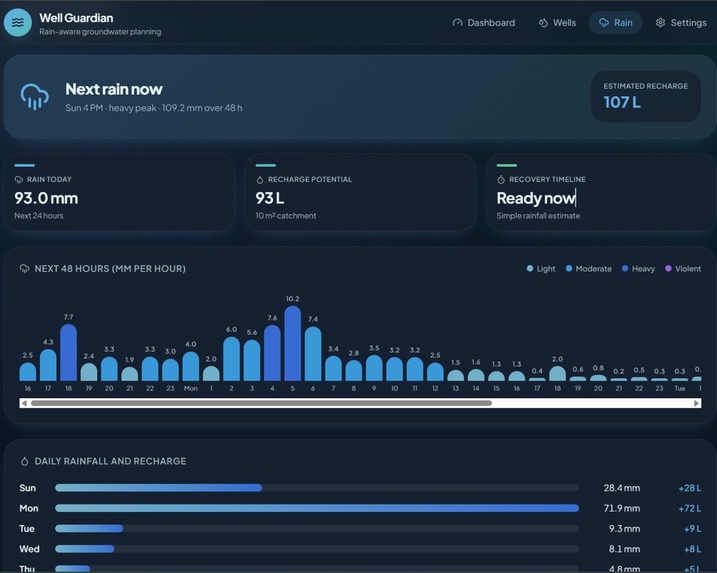Click the Heavy legend color dot

625,268
